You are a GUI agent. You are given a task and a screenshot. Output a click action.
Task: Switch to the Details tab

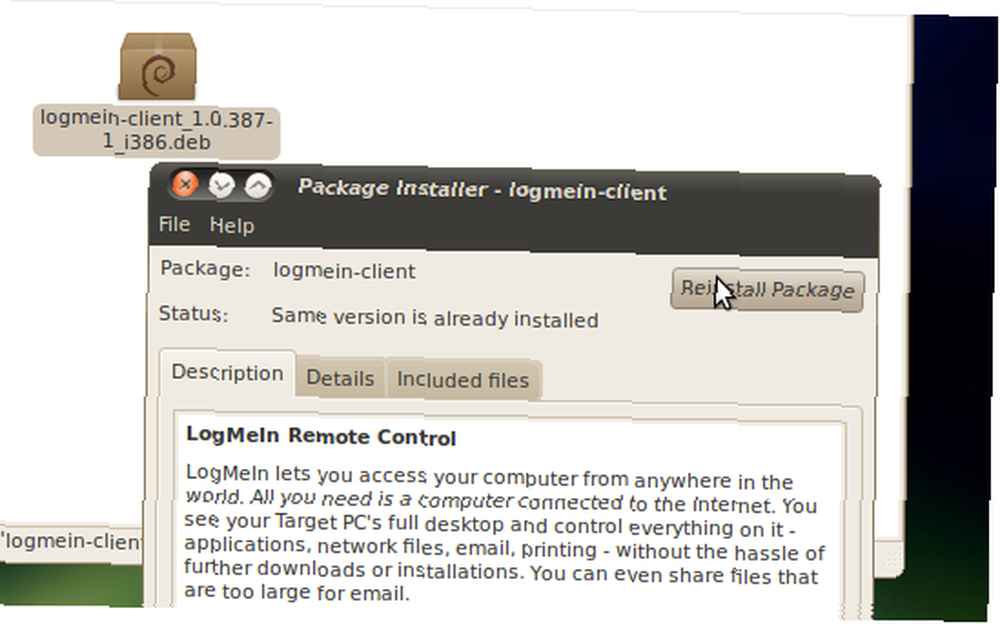(x=340, y=378)
